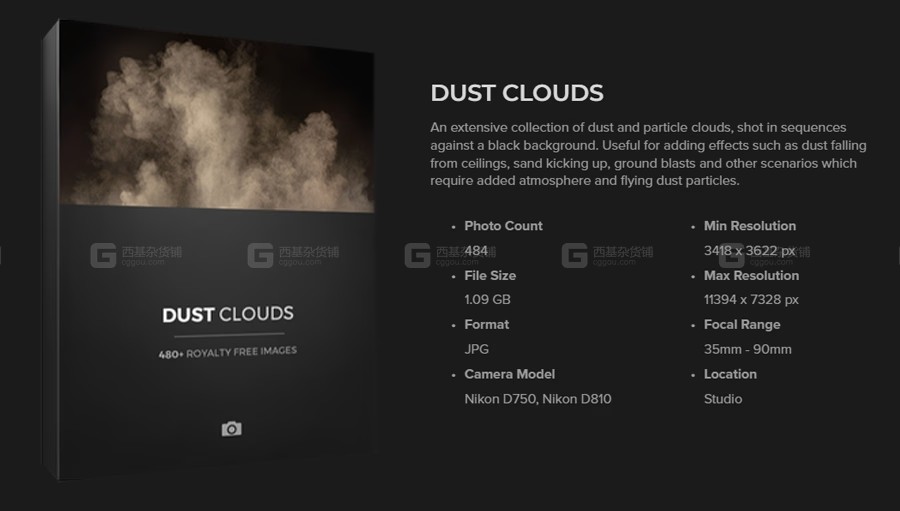Select the Format label
The height and width of the screenshot is (511, 900).
[486, 324]
